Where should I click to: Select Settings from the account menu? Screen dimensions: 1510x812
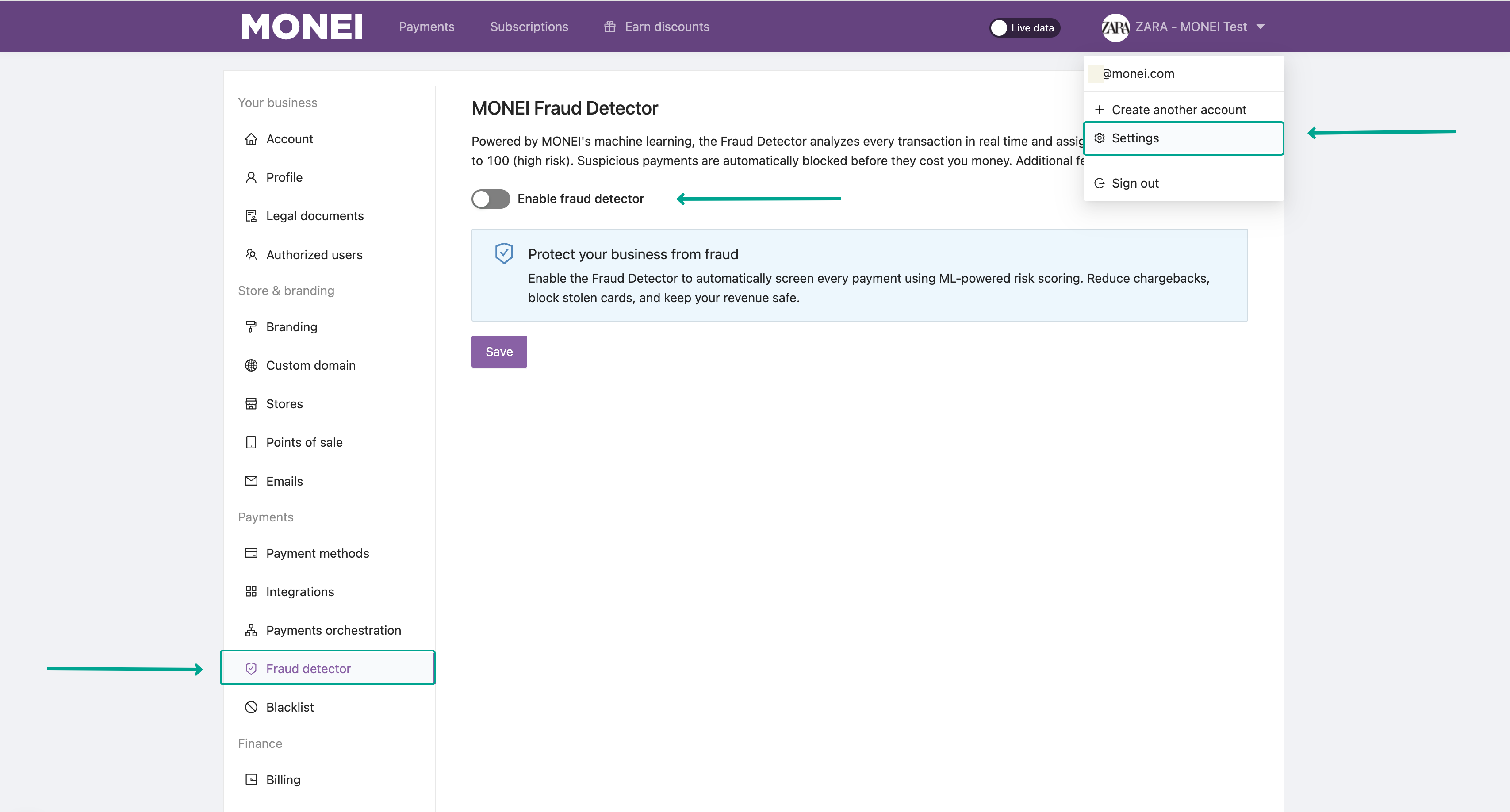(x=1184, y=138)
